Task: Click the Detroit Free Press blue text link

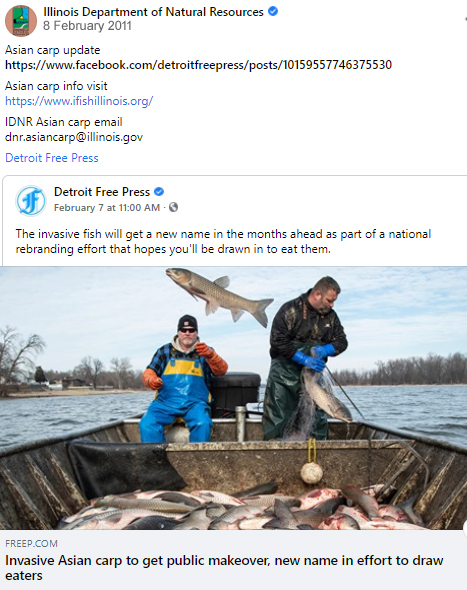Action: click(52, 158)
